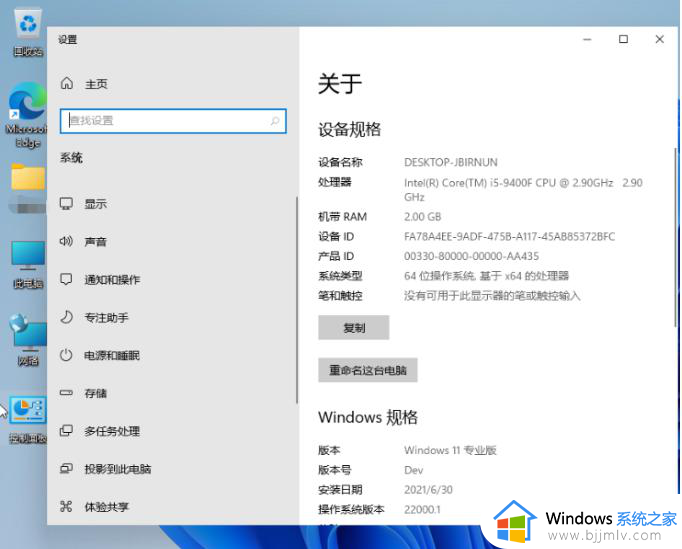The height and width of the screenshot is (549, 682).
Task: Click the Sound (声音) speaker icon
Action: pyautogui.click(x=66, y=241)
